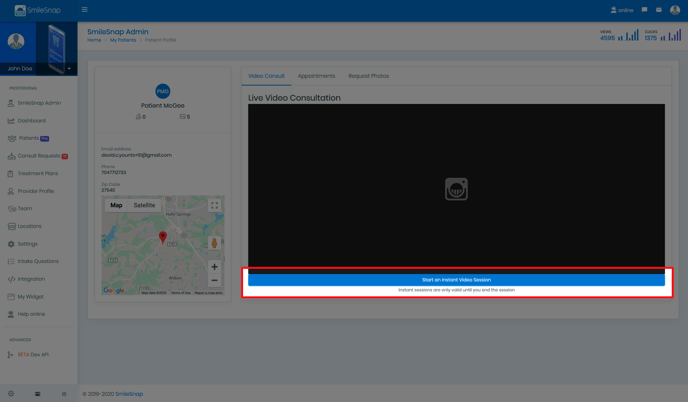Open the user avatar in top right
688x402 pixels.
click(675, 10)
